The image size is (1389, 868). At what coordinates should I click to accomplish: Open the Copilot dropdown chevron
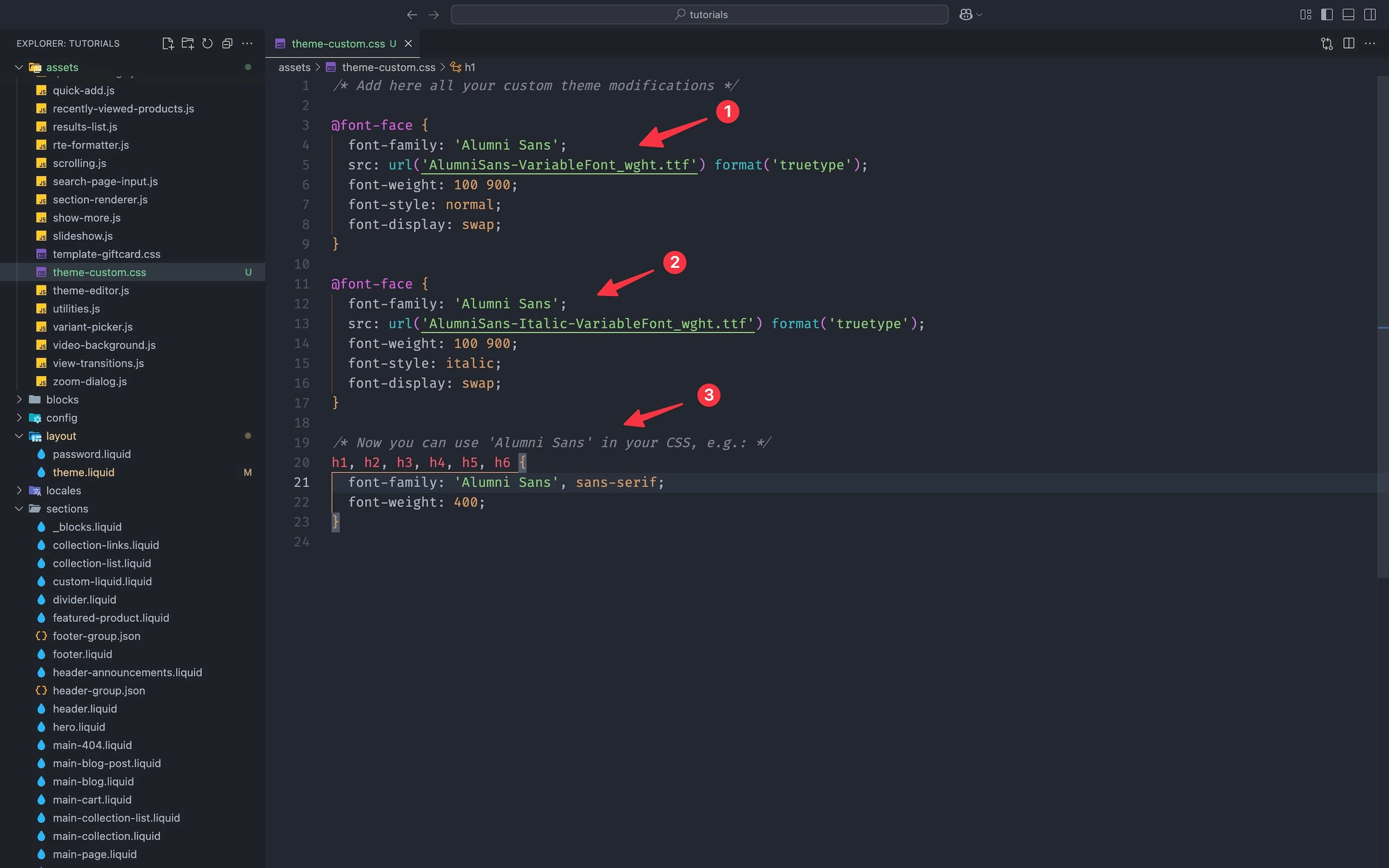coord(979,15)
